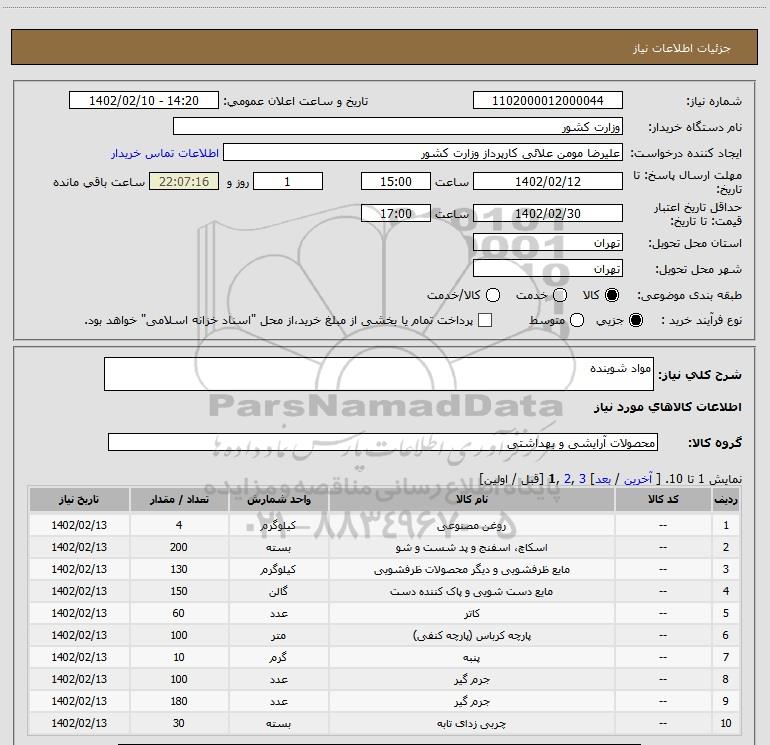Open the بعد (next) page link
Screen dimensions: 770x745
603,479
